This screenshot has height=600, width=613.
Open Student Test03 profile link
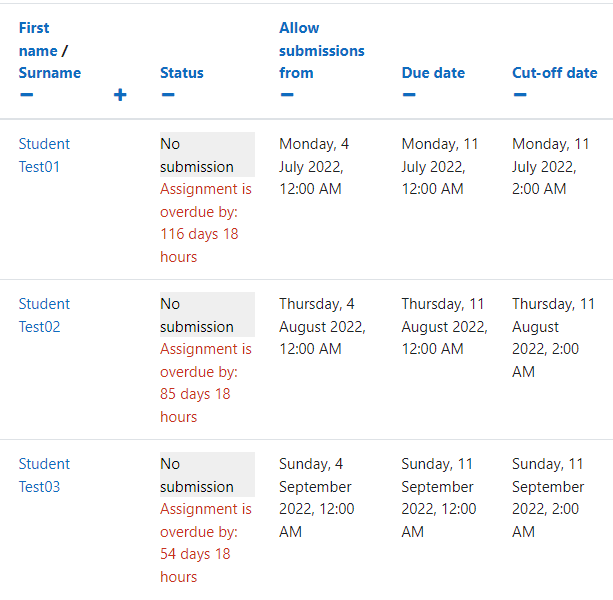pyautogui.click(x=44, y=475)
